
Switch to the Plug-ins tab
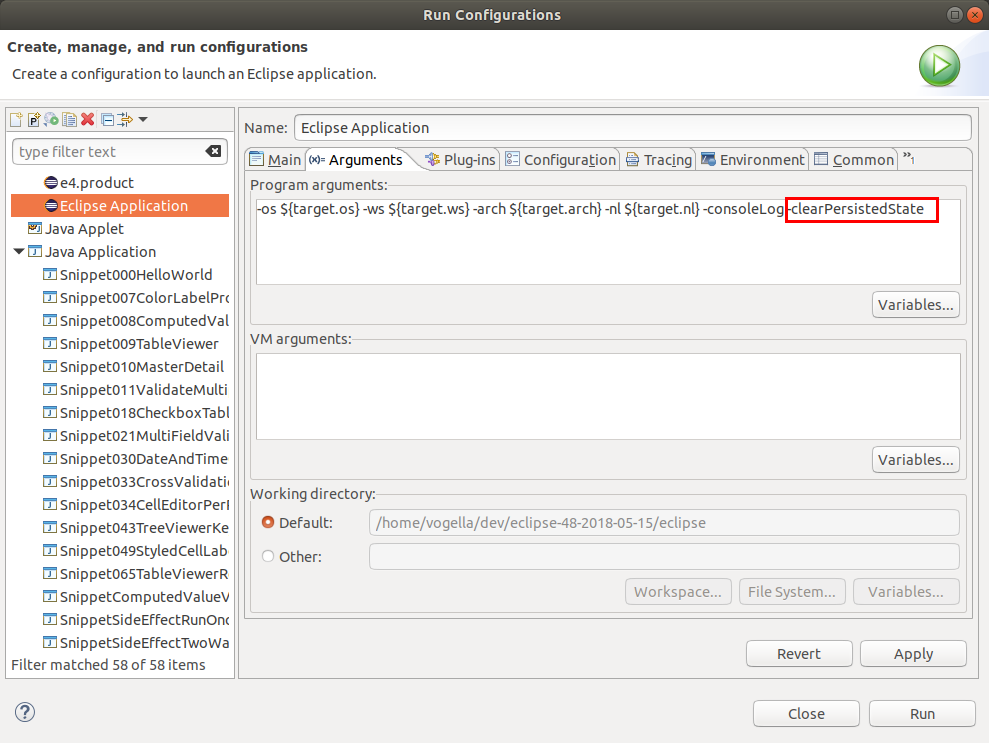[460, 160]
